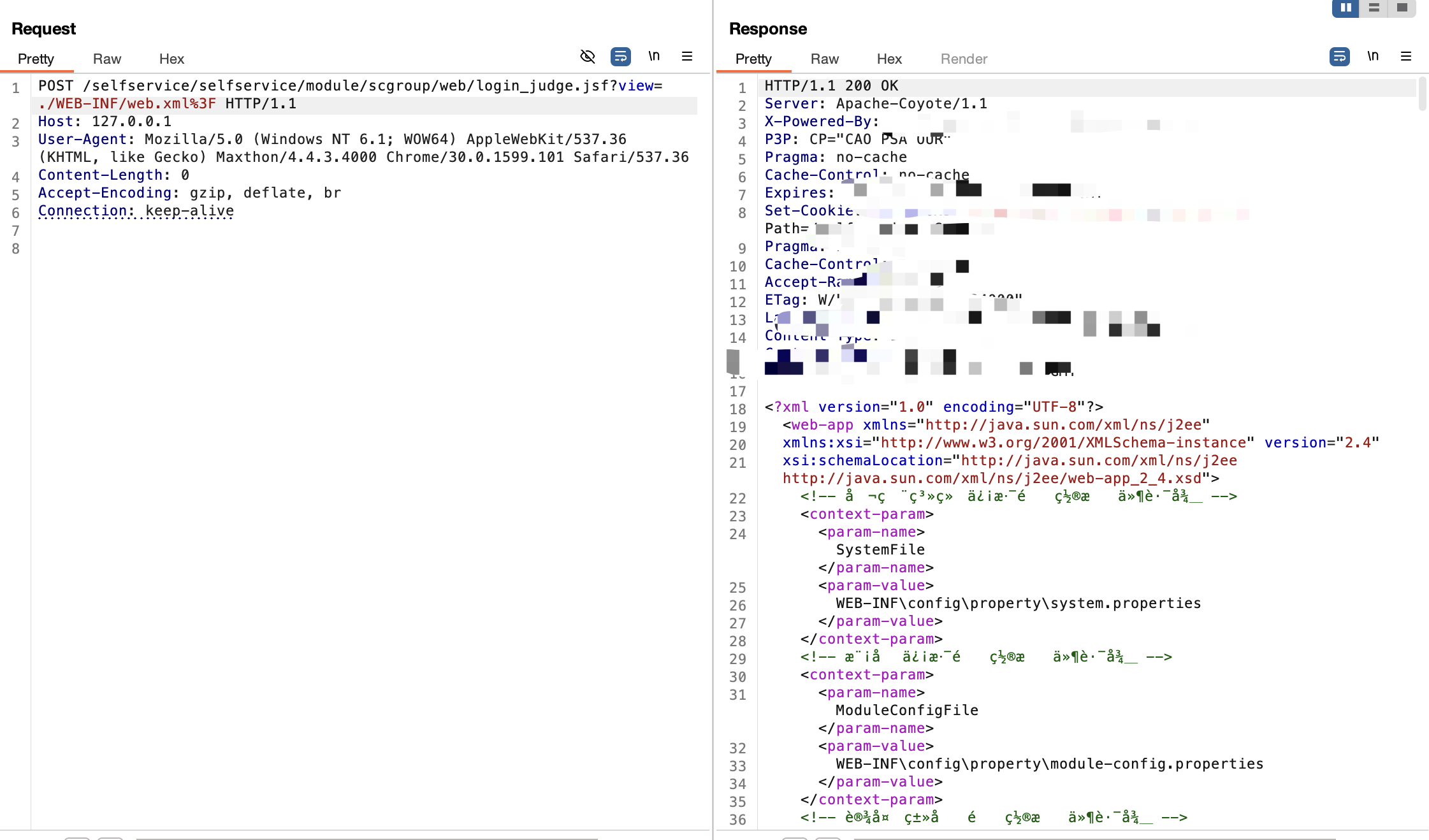
Task: Select combined tabbed layout icon
Action: 1402,8
